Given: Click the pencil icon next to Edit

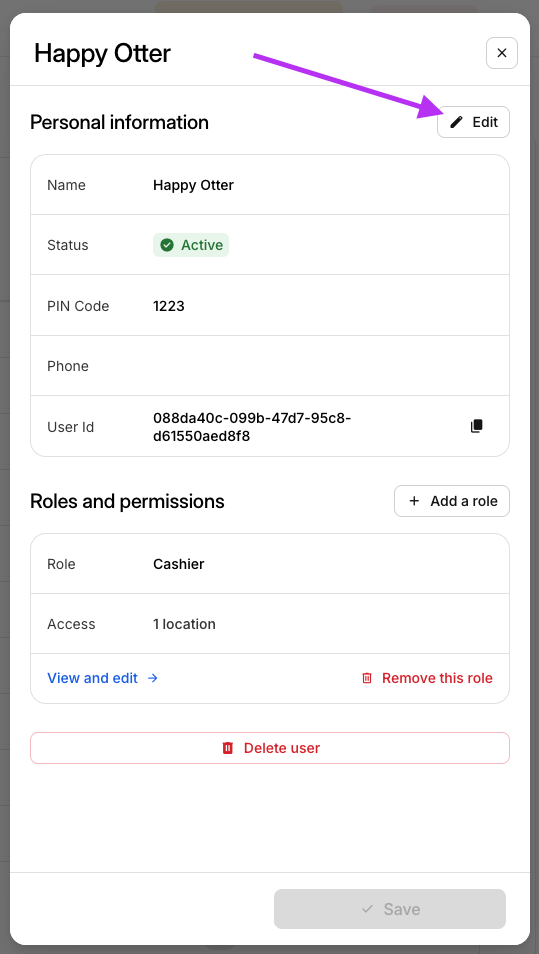Looking at the screenshot, I should tap(456, 122).
